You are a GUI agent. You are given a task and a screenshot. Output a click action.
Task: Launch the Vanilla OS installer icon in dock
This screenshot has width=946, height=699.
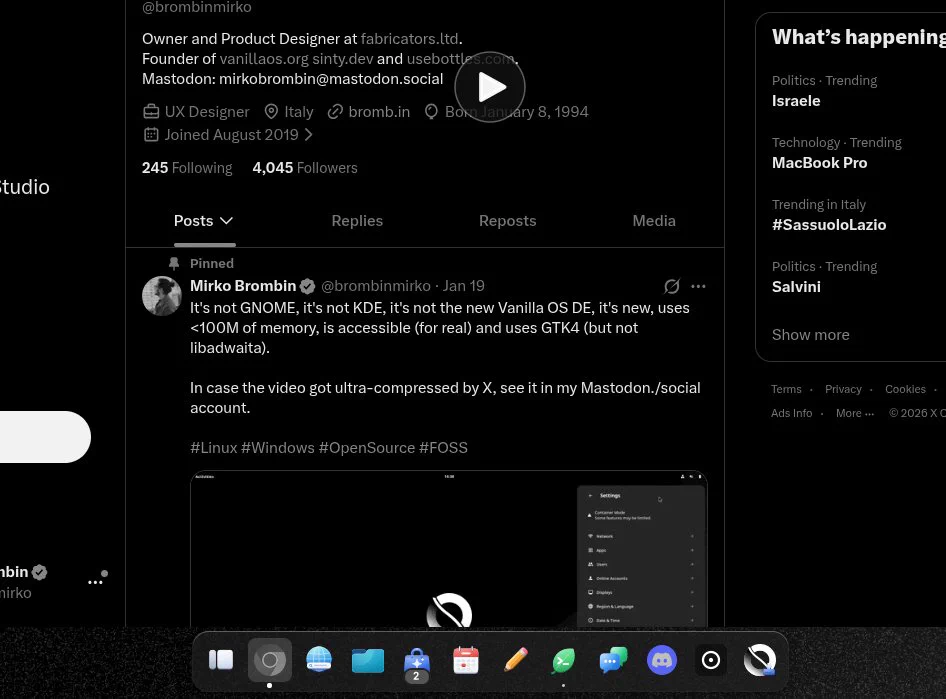tap(760, 660)
